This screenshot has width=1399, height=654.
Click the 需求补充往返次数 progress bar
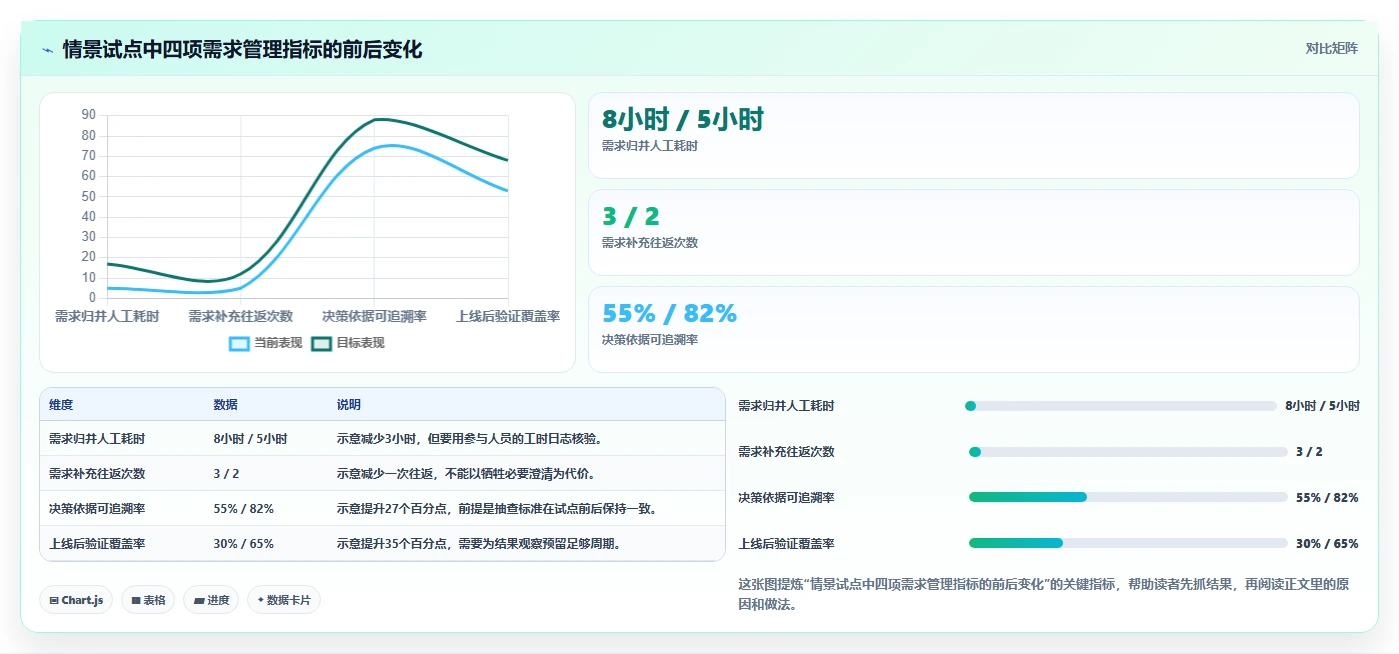[1128, 452]
